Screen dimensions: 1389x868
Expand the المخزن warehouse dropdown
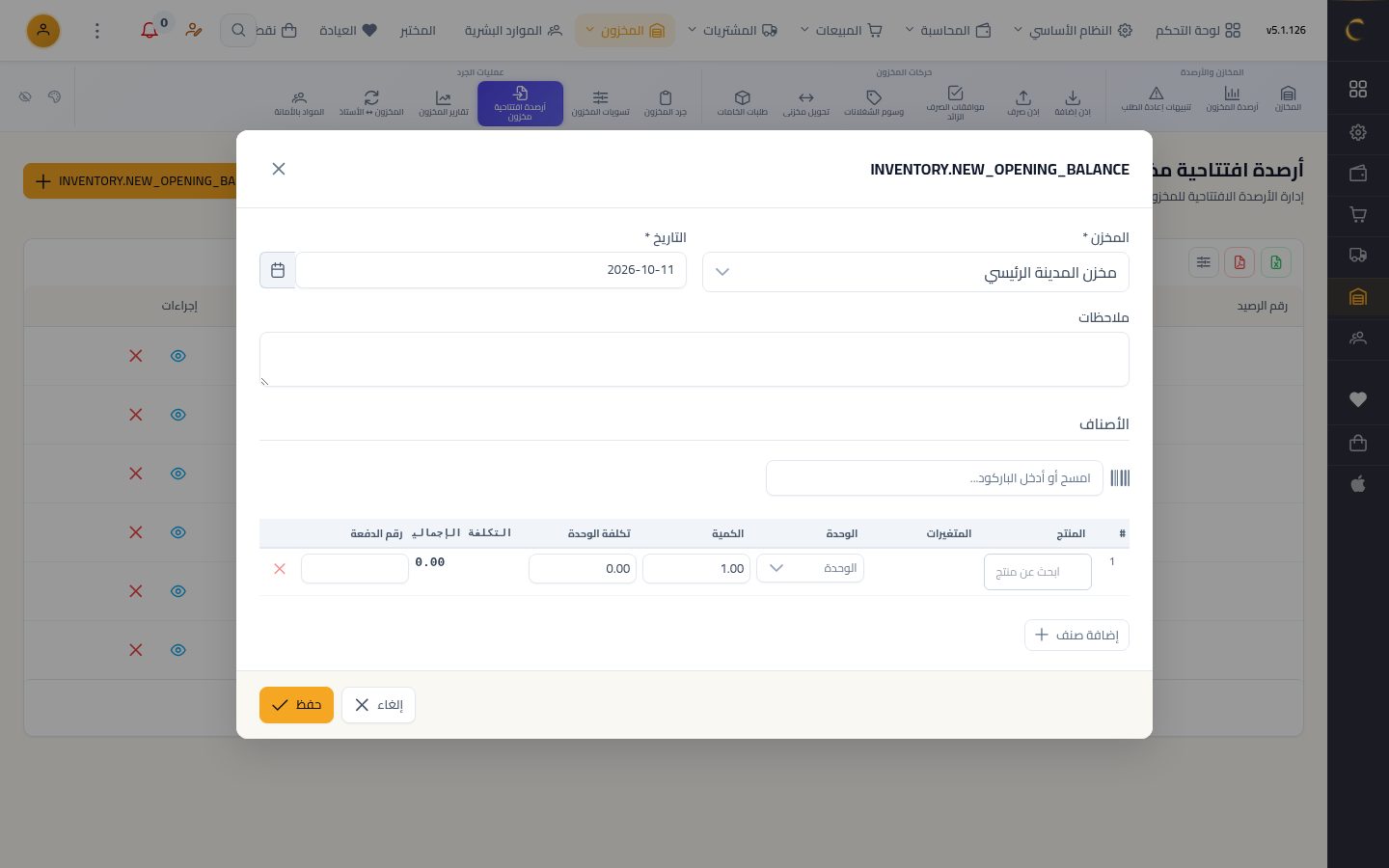pos(915,272)
